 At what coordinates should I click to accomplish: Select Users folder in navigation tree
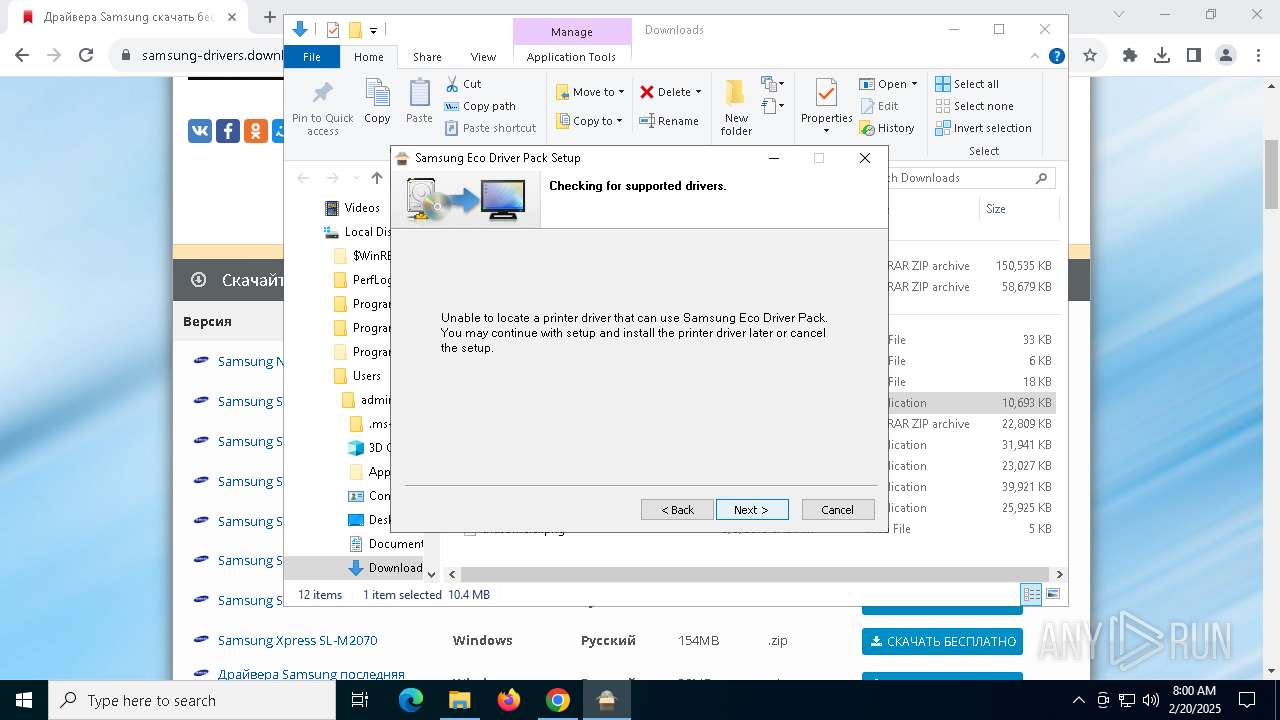pyautogui.click(x=366, y=376)
